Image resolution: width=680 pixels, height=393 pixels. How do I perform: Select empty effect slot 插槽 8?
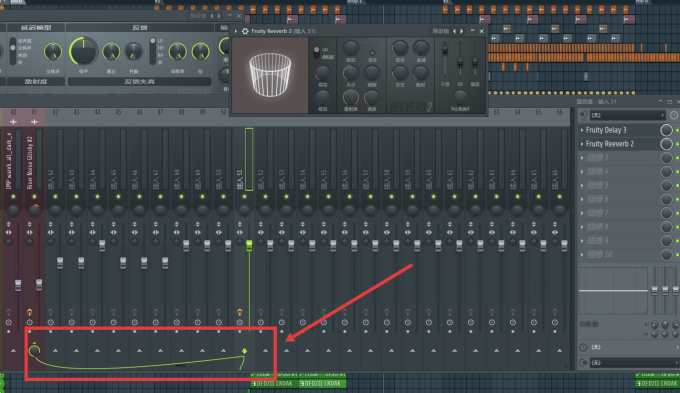[598, 227]
